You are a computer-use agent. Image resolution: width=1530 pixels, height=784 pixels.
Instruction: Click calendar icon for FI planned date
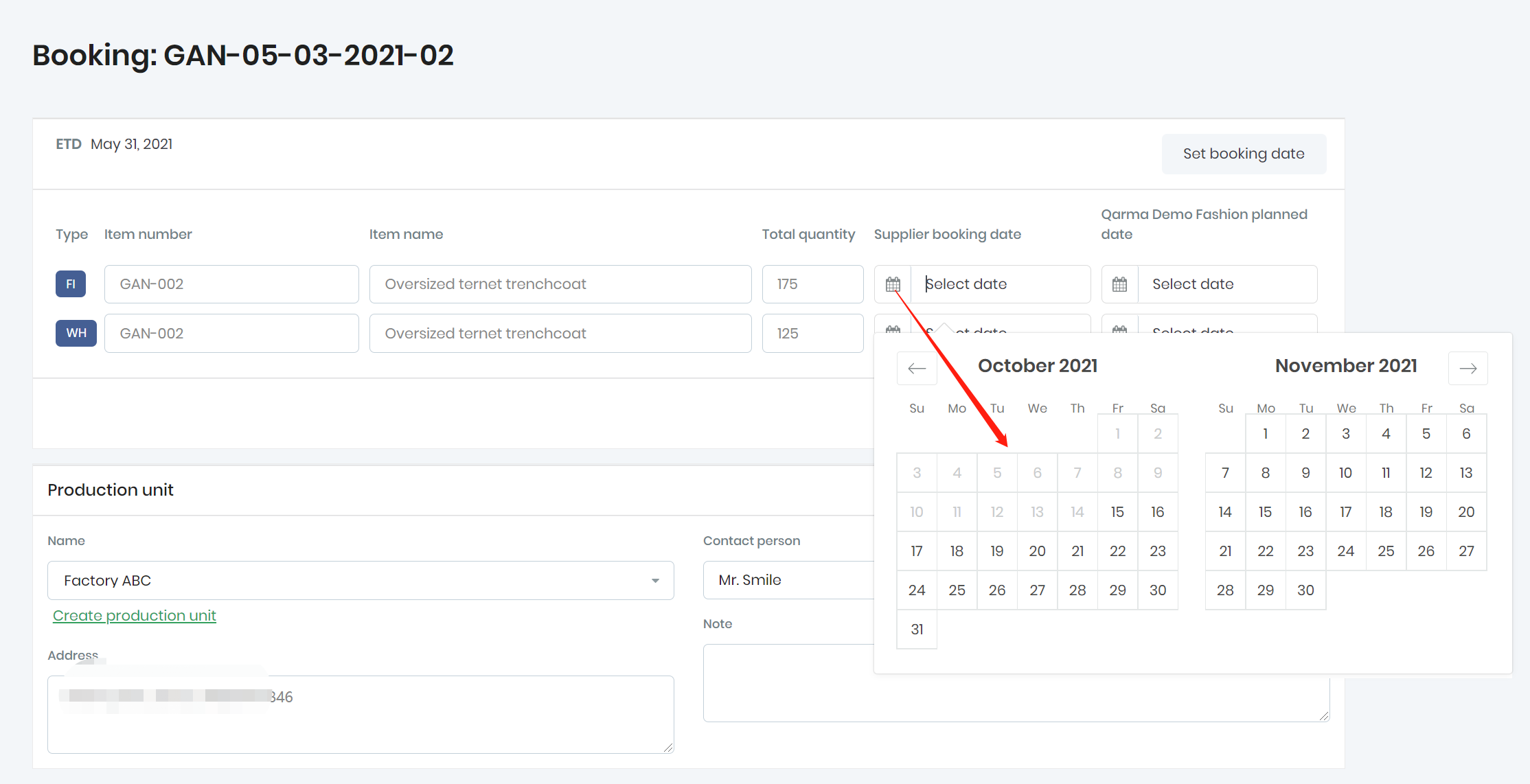1119,284
